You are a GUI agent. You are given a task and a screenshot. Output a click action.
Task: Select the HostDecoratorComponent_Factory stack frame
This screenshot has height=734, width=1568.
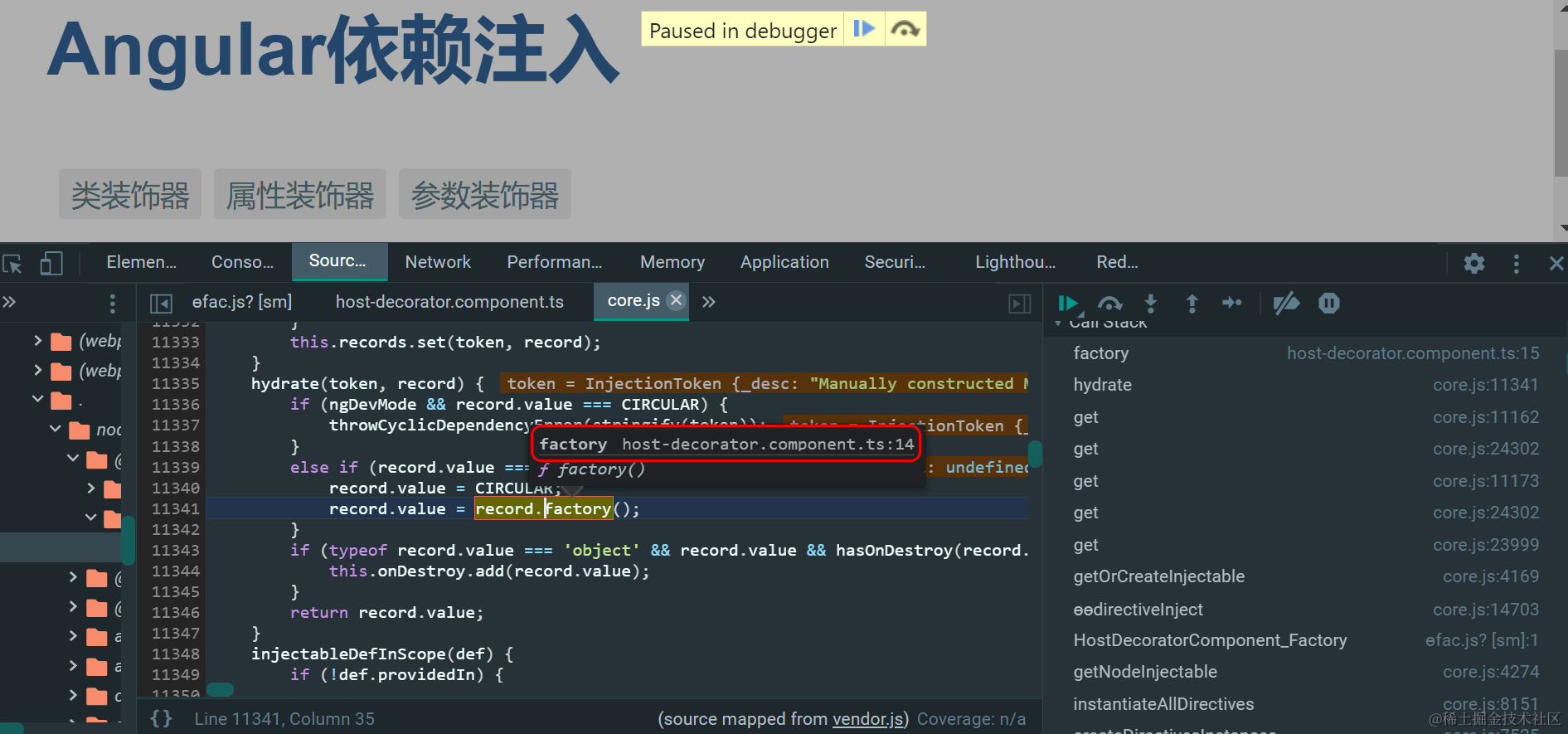pyautogui.click(x=1306, y=640)
